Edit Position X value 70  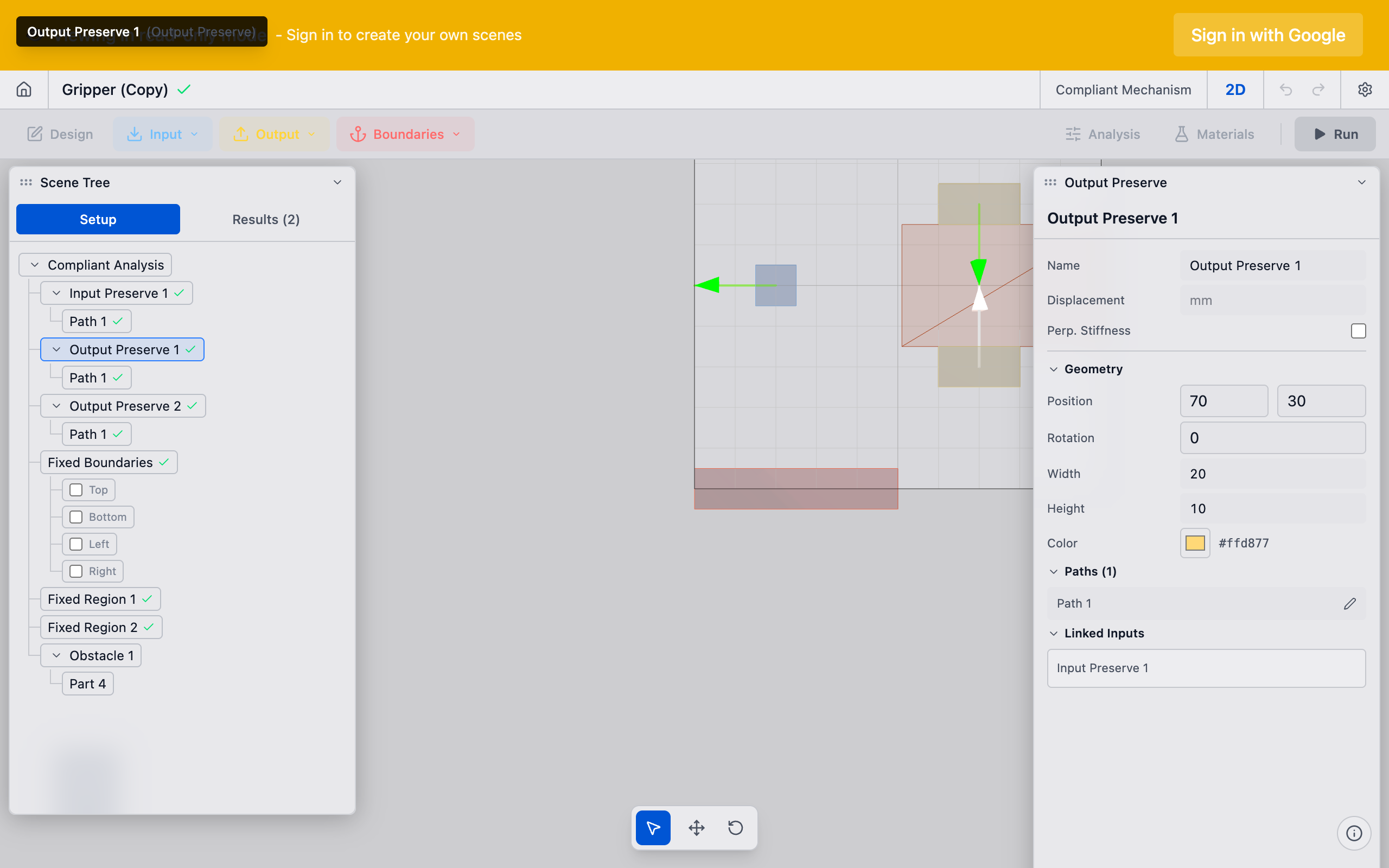(1224, 401)
